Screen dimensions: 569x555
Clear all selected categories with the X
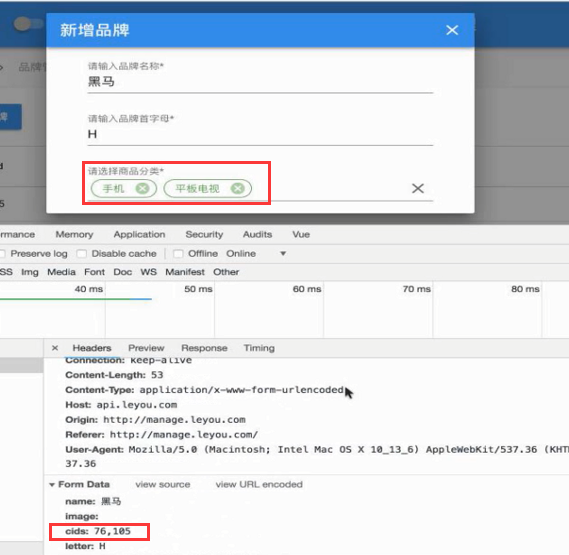point(418,188)
